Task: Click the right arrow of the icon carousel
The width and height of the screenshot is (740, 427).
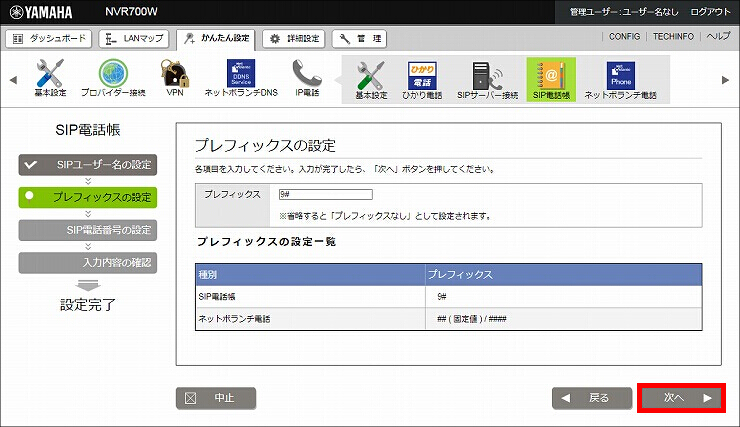Action: click(725, 80)
